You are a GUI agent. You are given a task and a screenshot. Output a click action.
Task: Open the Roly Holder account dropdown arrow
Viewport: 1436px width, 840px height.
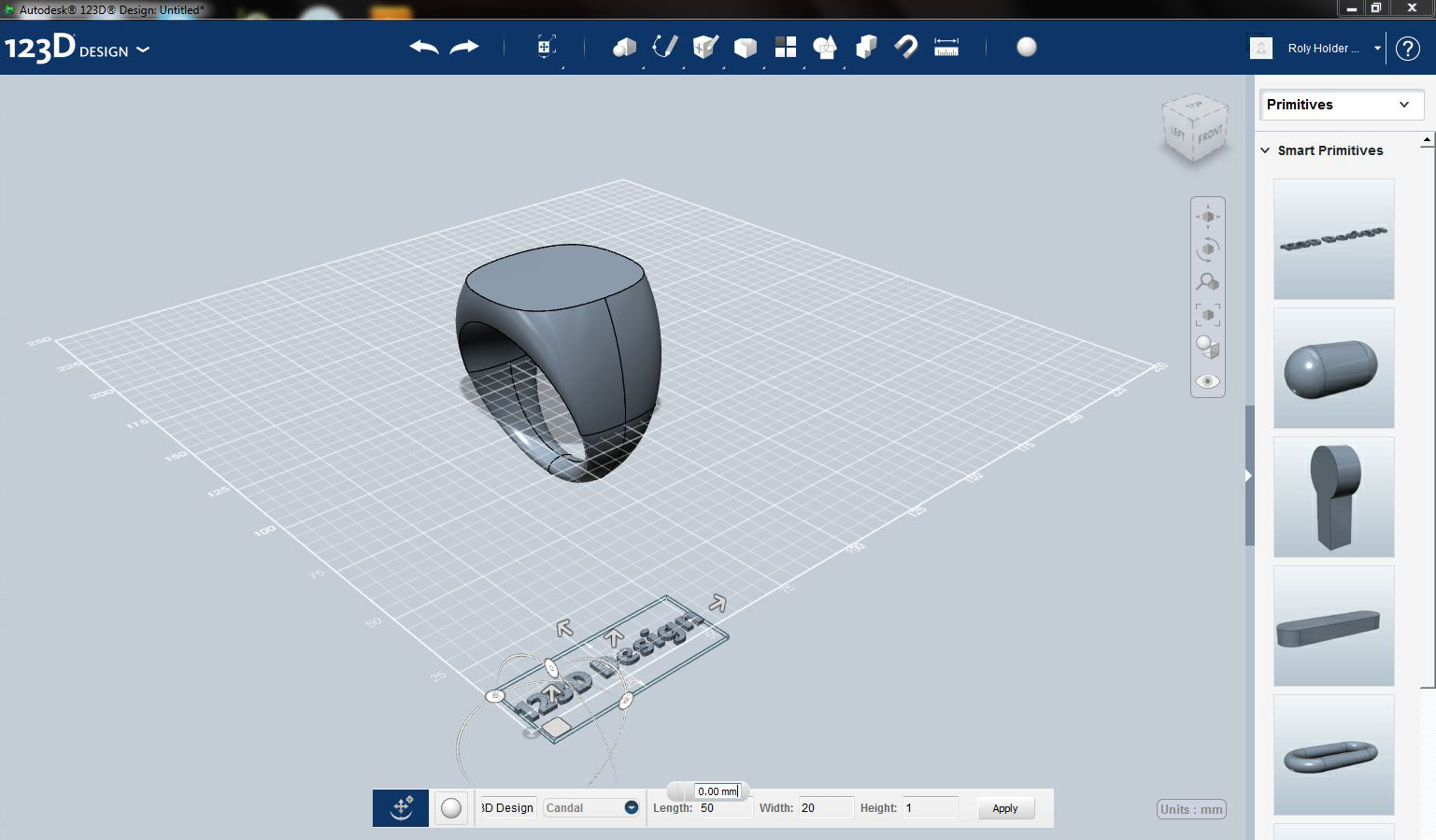tap(1377, 49)
